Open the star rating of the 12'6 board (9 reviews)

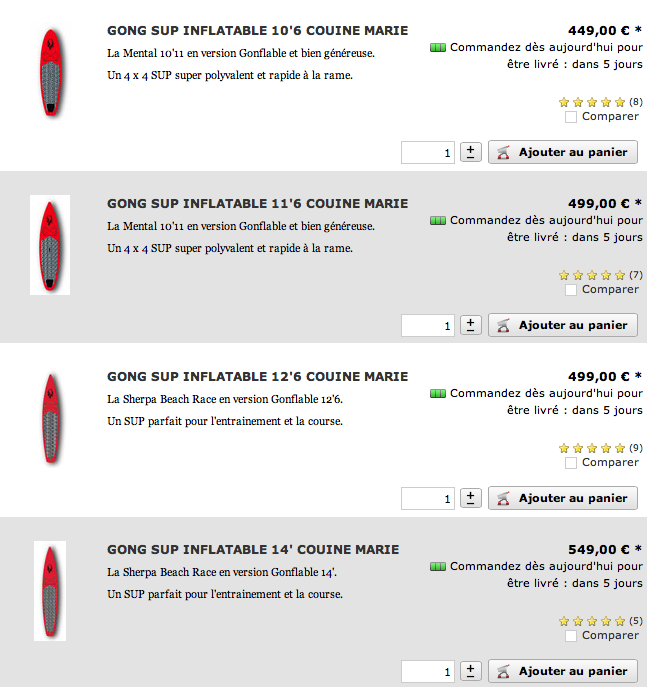tap(592, 448)
